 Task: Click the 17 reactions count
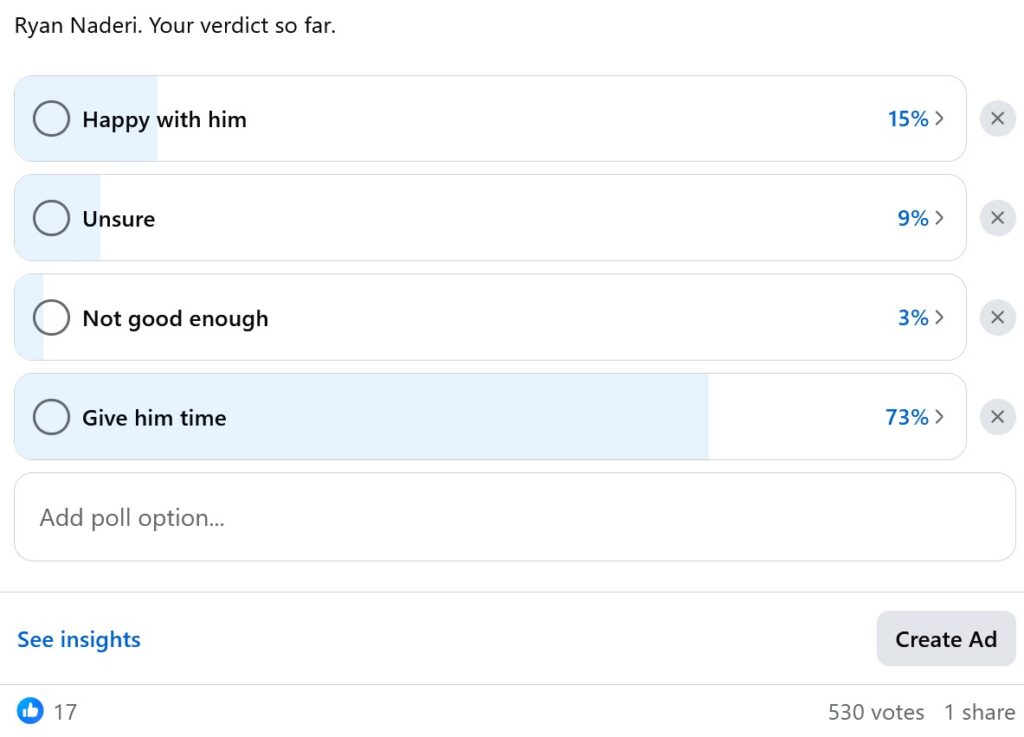[x=65, y=712]
